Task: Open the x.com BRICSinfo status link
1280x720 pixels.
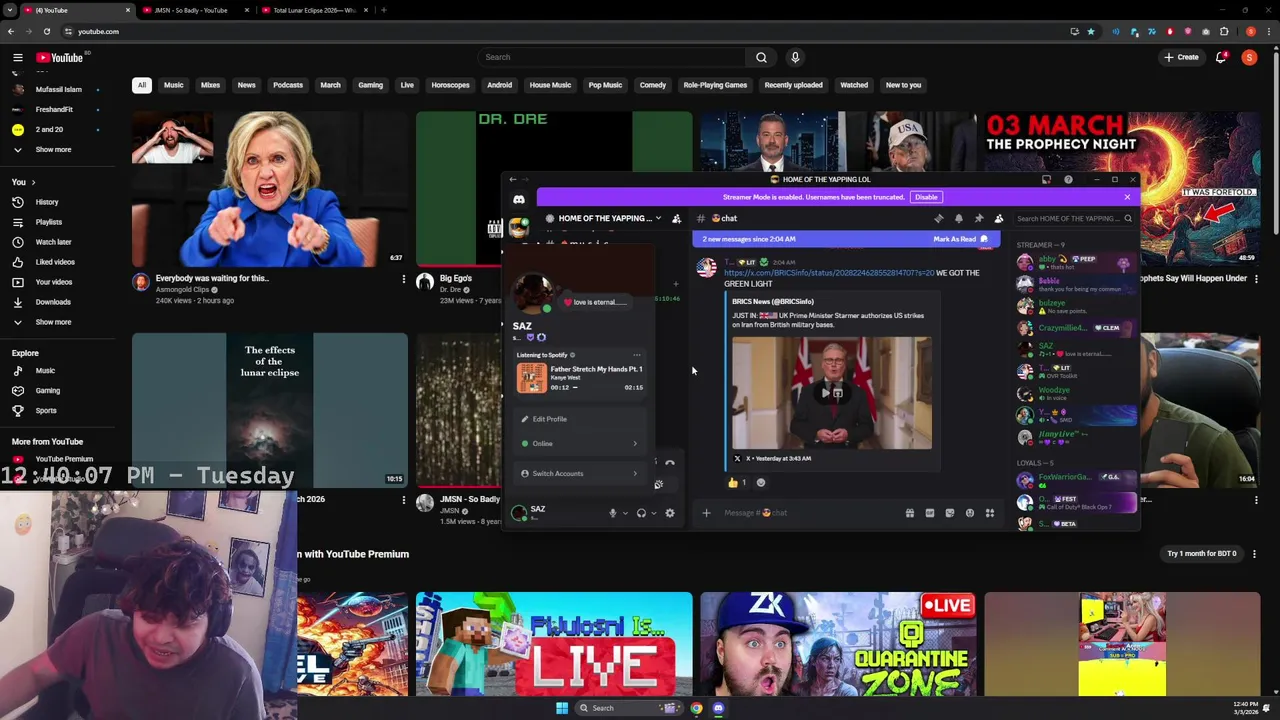Action: pos(829,272)
